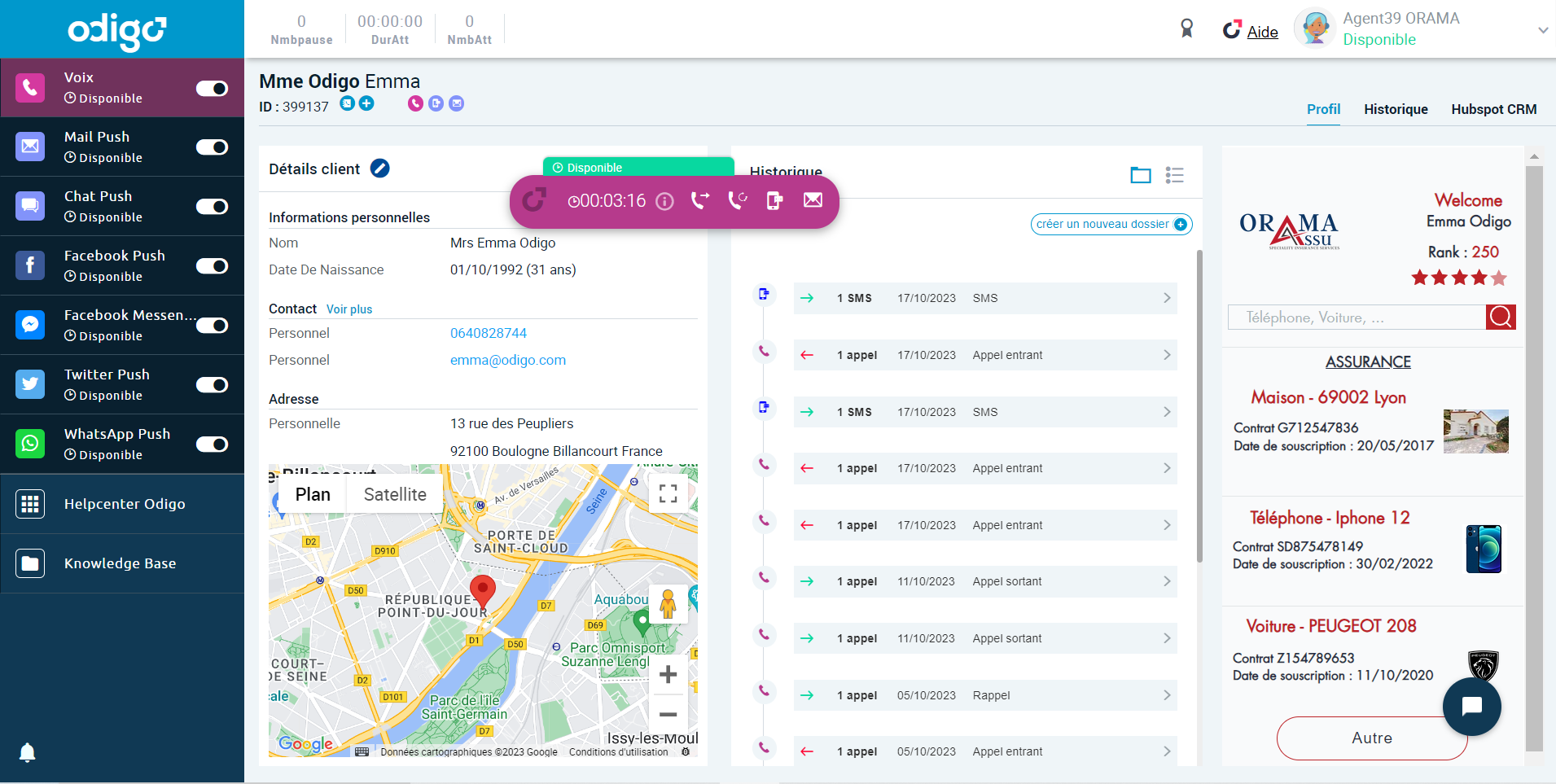Viewport: 1556px width, 784px height.
Task: Click the edit pencil beside Détails client
Action: tap(379, 169)
